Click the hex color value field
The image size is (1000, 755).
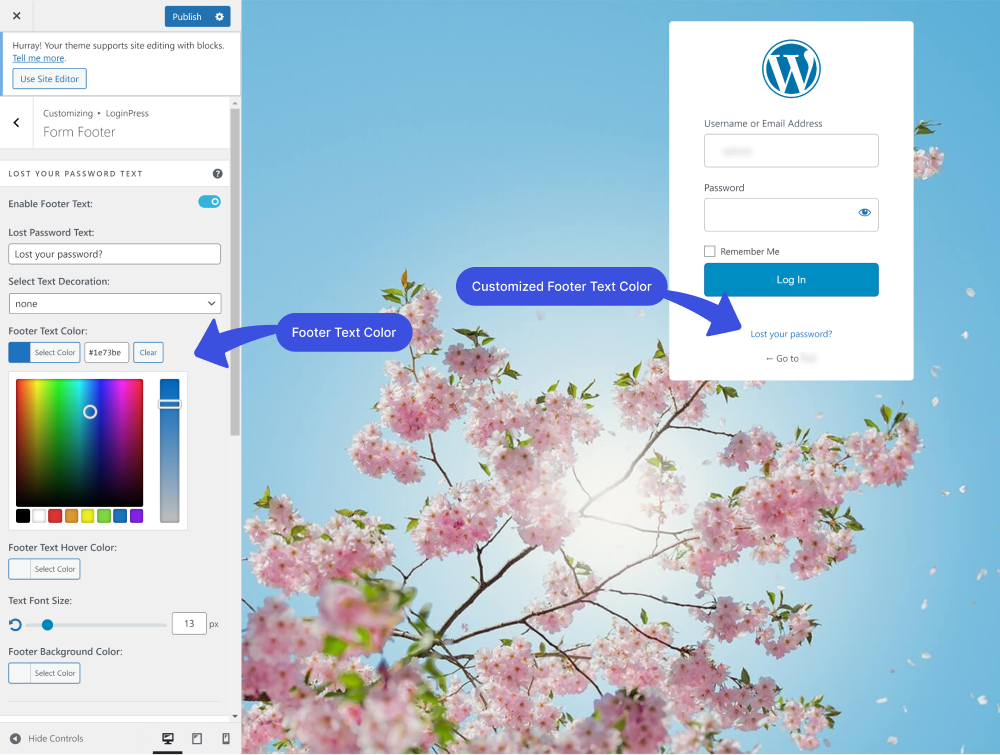click(107, 353)
